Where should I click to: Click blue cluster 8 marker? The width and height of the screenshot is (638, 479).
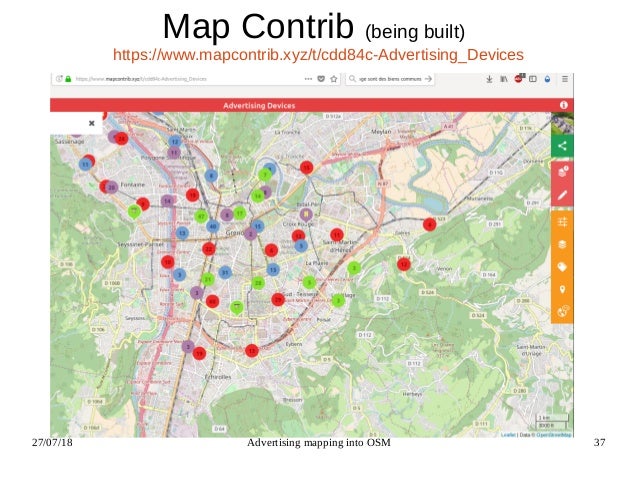211,176
